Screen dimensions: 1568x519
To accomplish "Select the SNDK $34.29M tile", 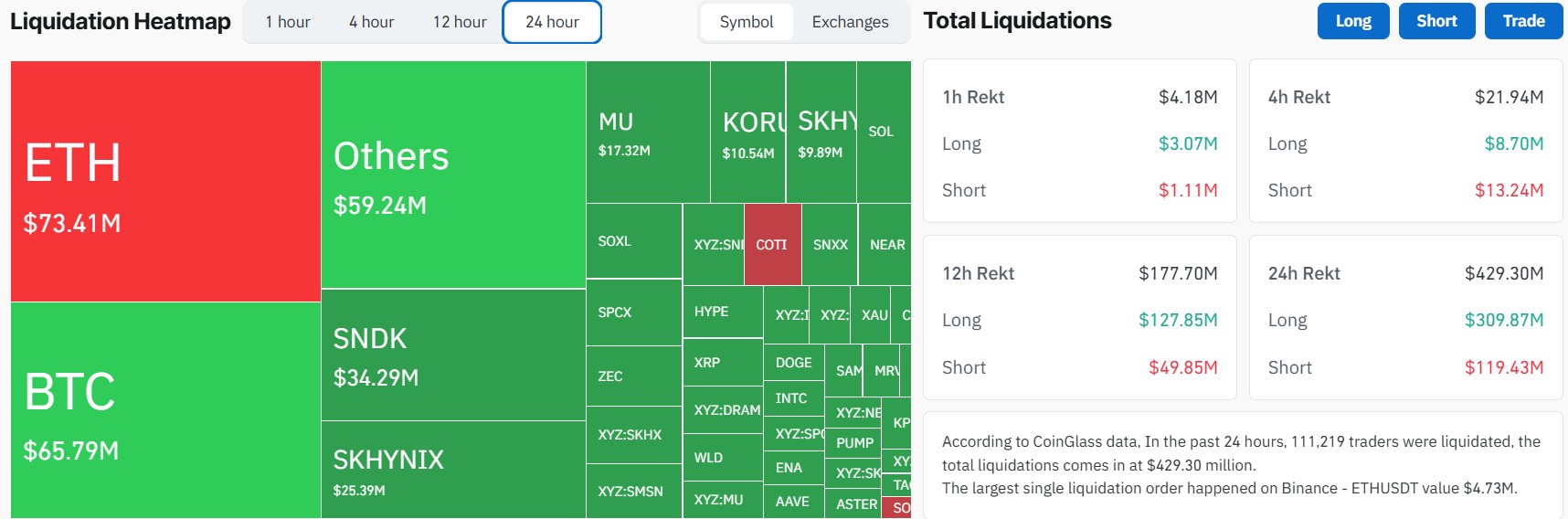I will [x=453, y=355].
